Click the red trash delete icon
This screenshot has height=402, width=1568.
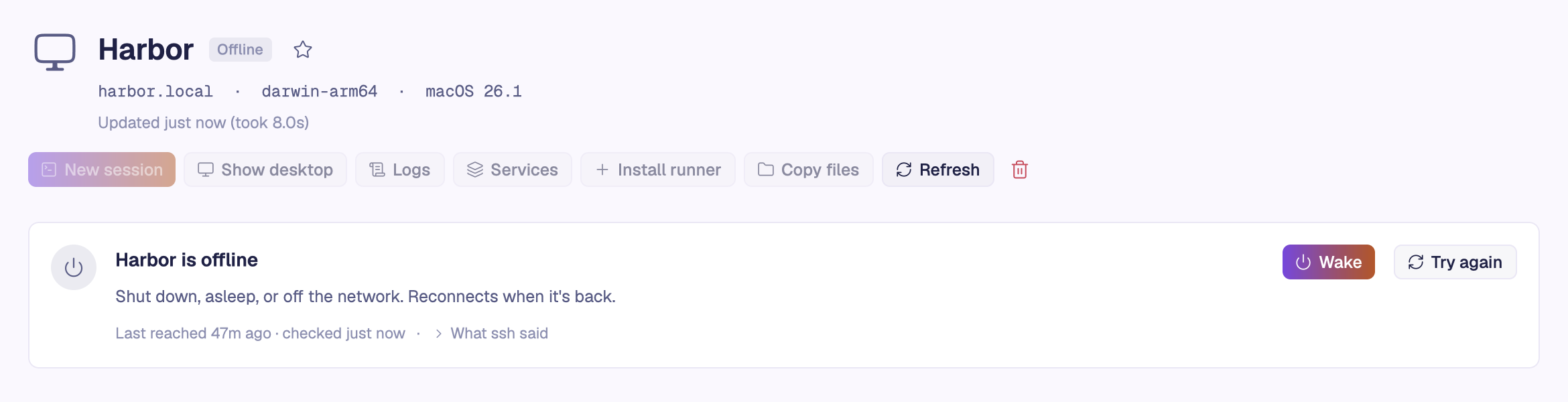(x=1020, y=170)
